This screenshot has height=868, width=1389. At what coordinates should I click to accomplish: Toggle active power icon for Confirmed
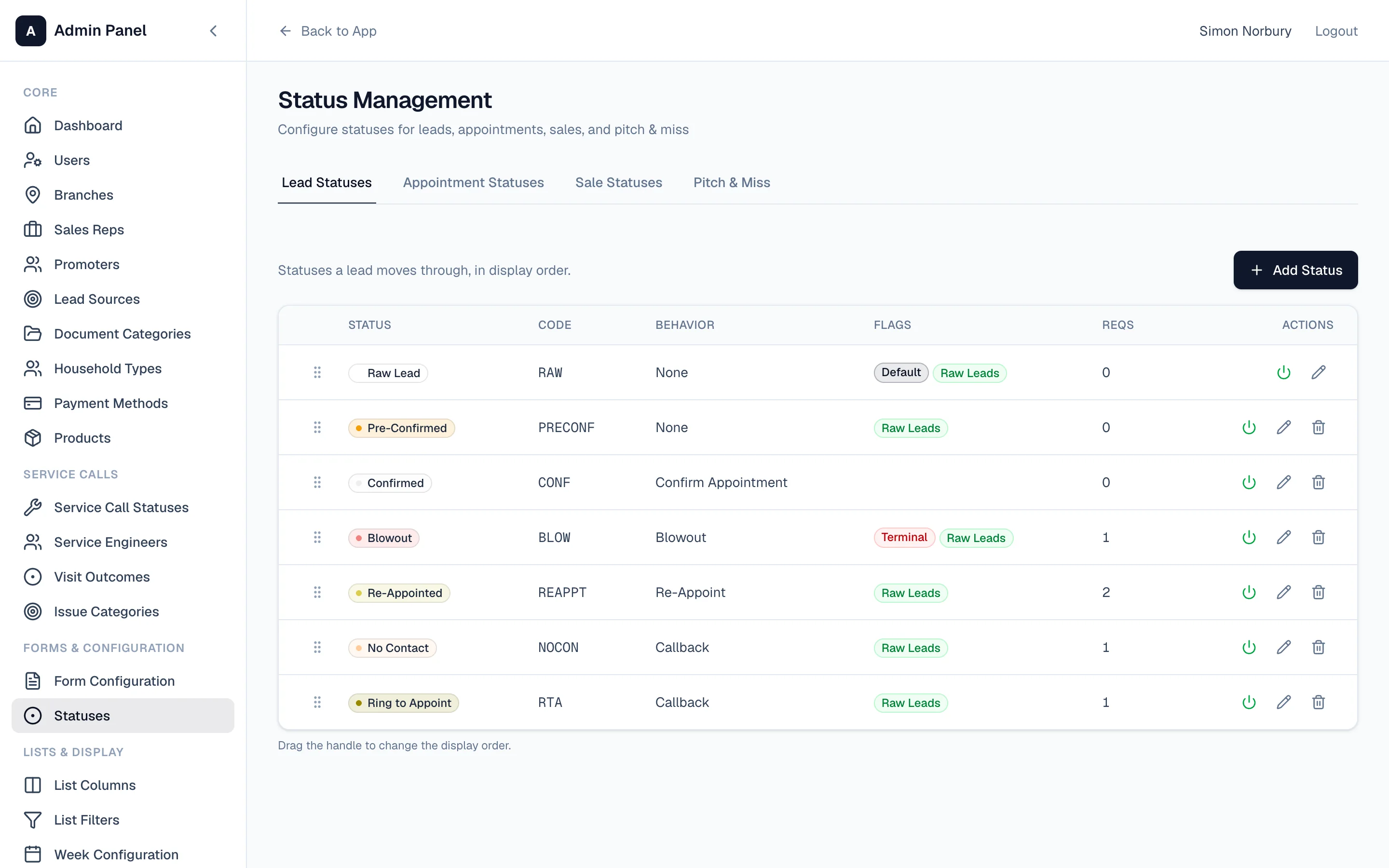click(x=1249, y=483)
